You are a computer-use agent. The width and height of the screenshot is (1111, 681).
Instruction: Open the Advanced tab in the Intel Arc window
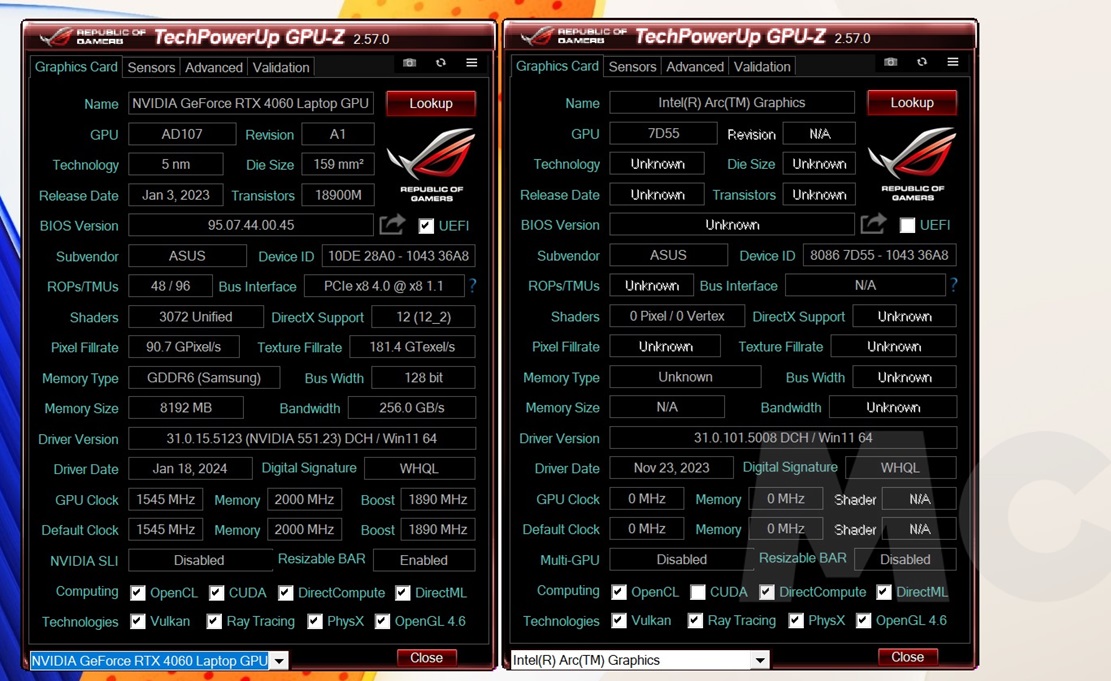tap(694, 66)
